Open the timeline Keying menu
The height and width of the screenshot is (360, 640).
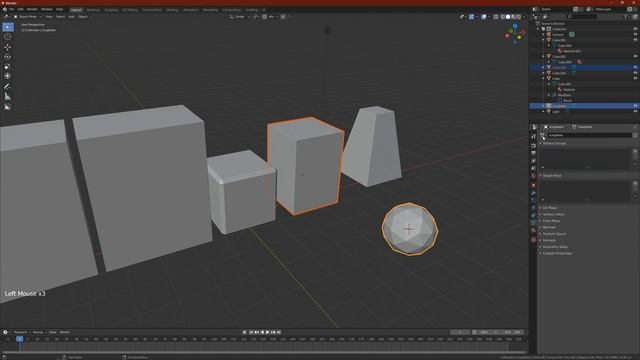pyautogui.click(x=38, y=332)
